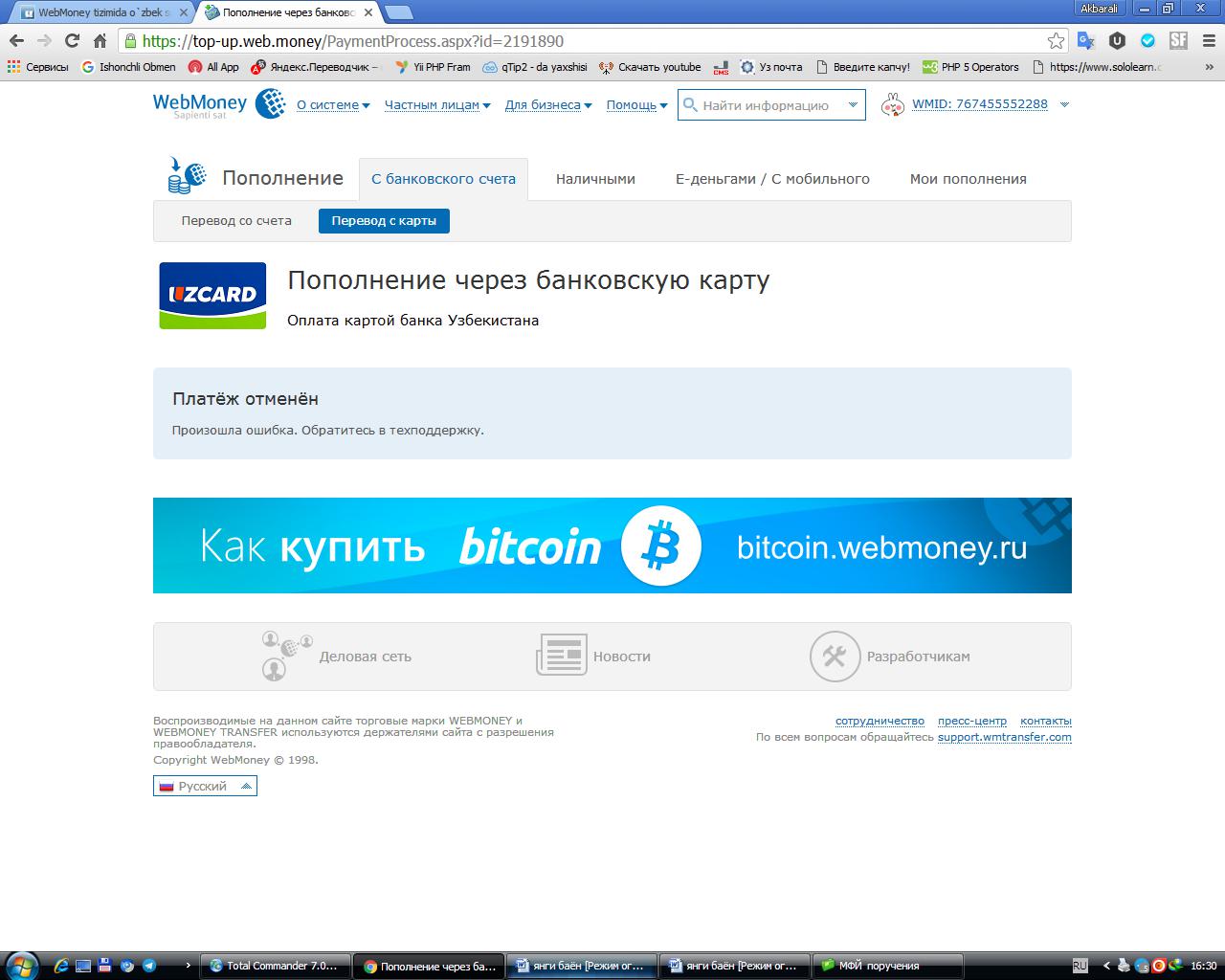This screenshot has width=1225, height=980.
Task: Switch to the Наличными tab
Action: (595, 179)
